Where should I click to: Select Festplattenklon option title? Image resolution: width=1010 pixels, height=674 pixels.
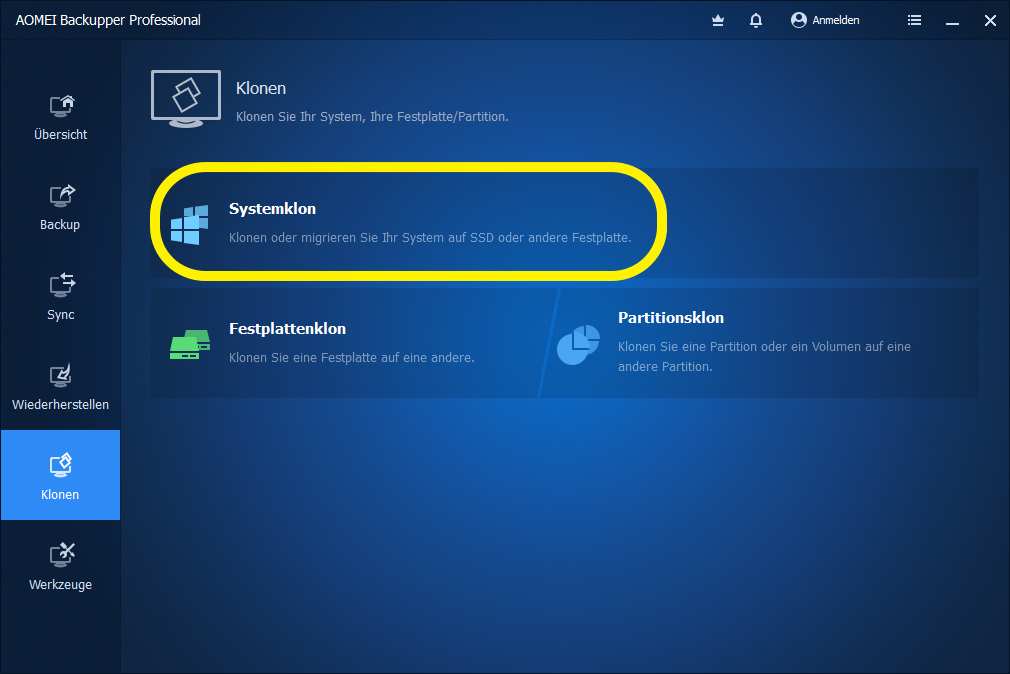coord(287,329)
